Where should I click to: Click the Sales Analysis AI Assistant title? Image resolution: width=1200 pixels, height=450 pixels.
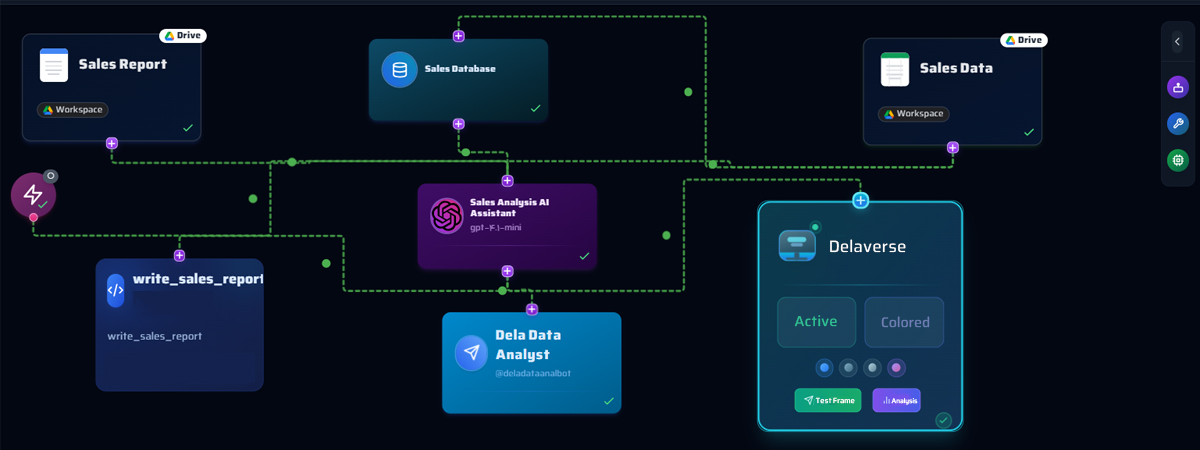coord(510,207)
